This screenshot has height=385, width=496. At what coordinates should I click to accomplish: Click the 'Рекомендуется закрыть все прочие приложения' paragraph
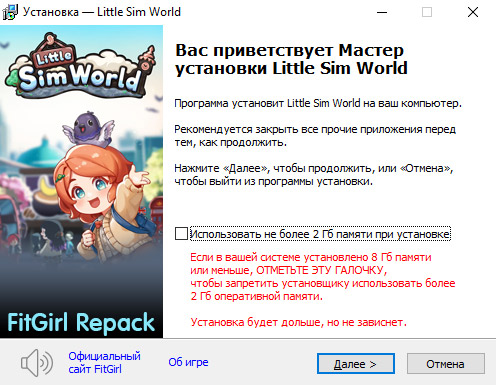click(x=315, y=136)
